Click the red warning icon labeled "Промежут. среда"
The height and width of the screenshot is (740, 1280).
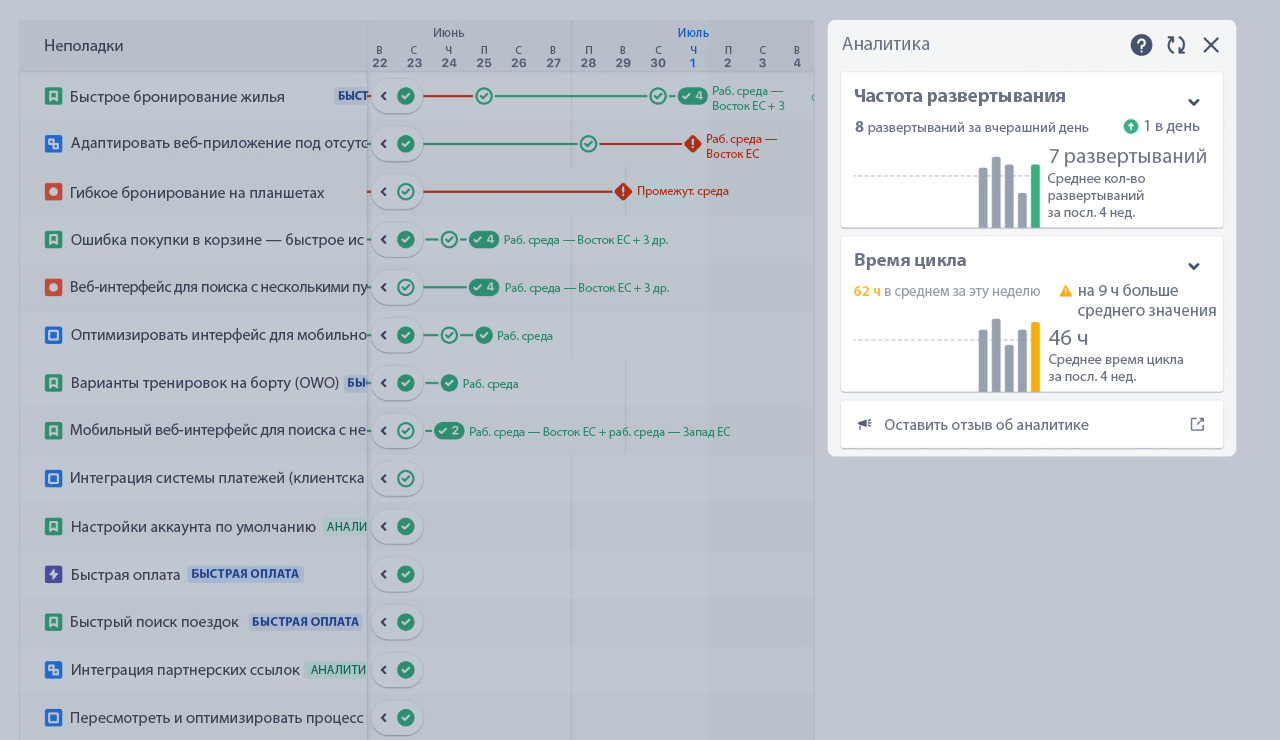[622, 192]
